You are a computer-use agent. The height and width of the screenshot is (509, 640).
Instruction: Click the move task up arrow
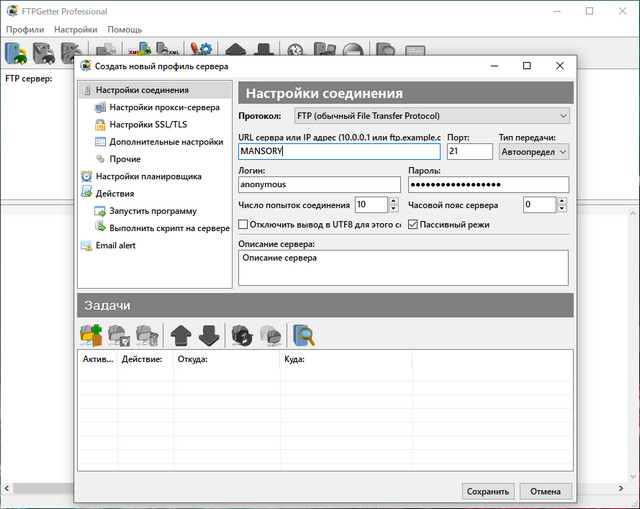(181, 335)
